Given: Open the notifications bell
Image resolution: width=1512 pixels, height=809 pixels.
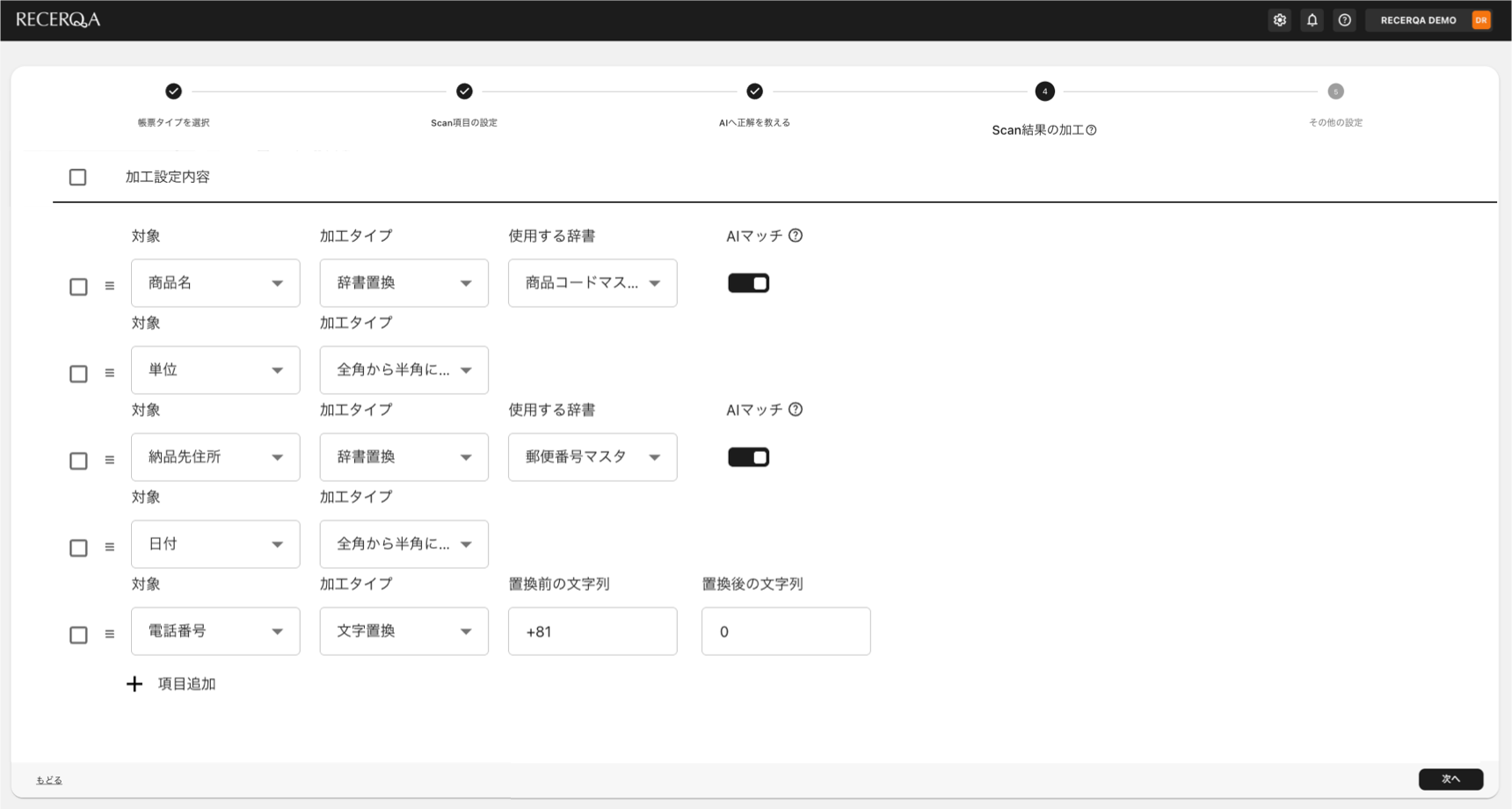Looking at the screenshot, I should [x=1312, y=20].
